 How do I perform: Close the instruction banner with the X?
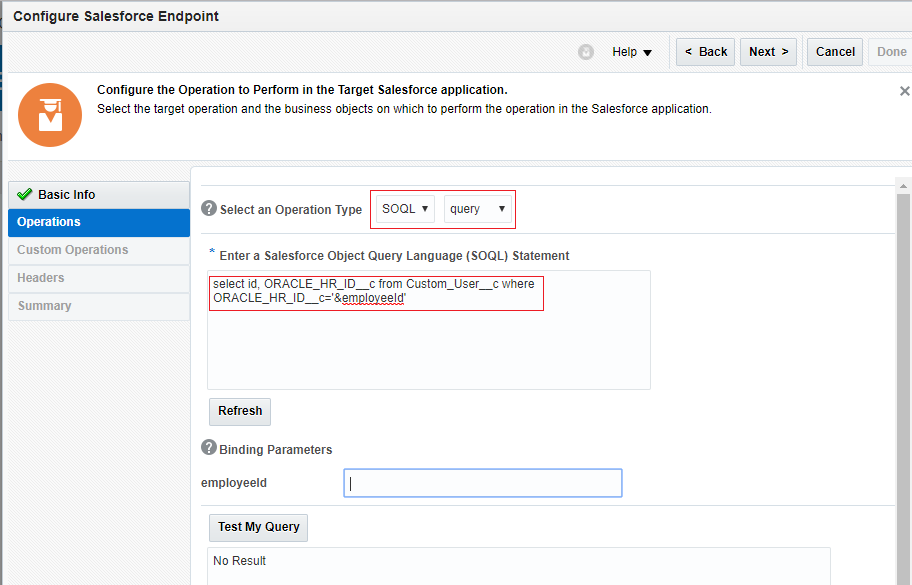904,91
